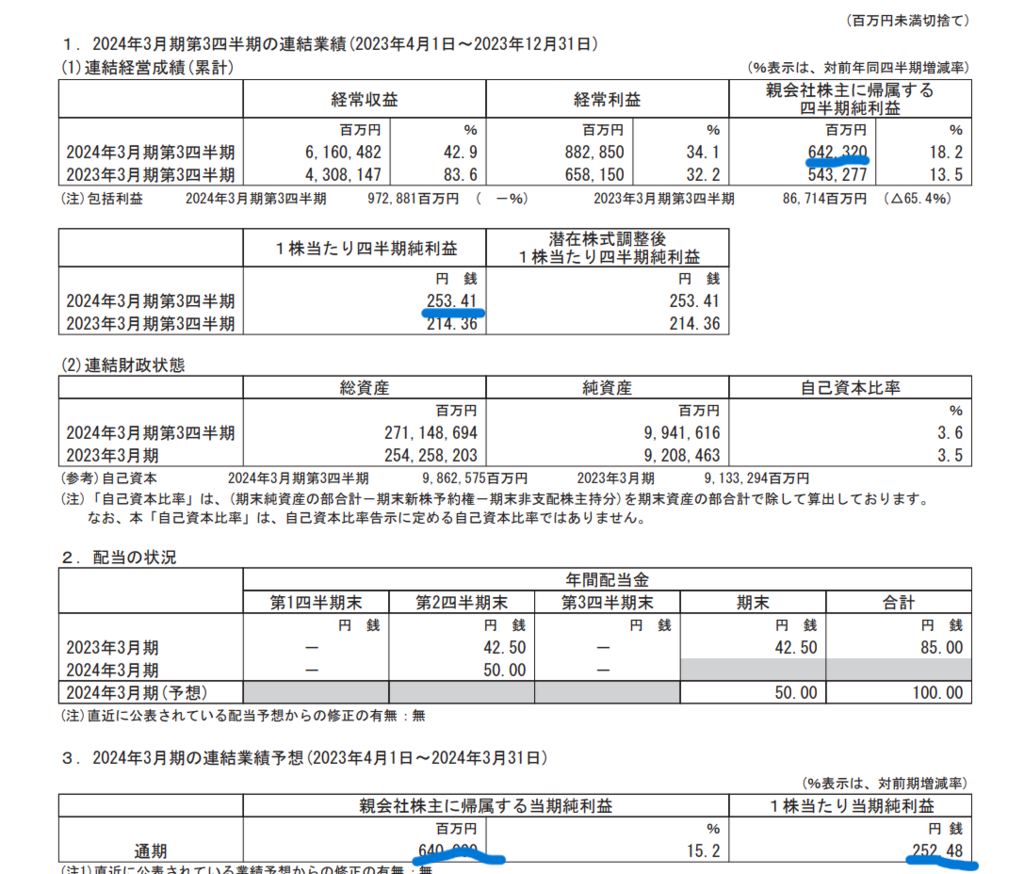
Task: Click the header "1株当たり当期純利益"
Action: pos(852,806)
